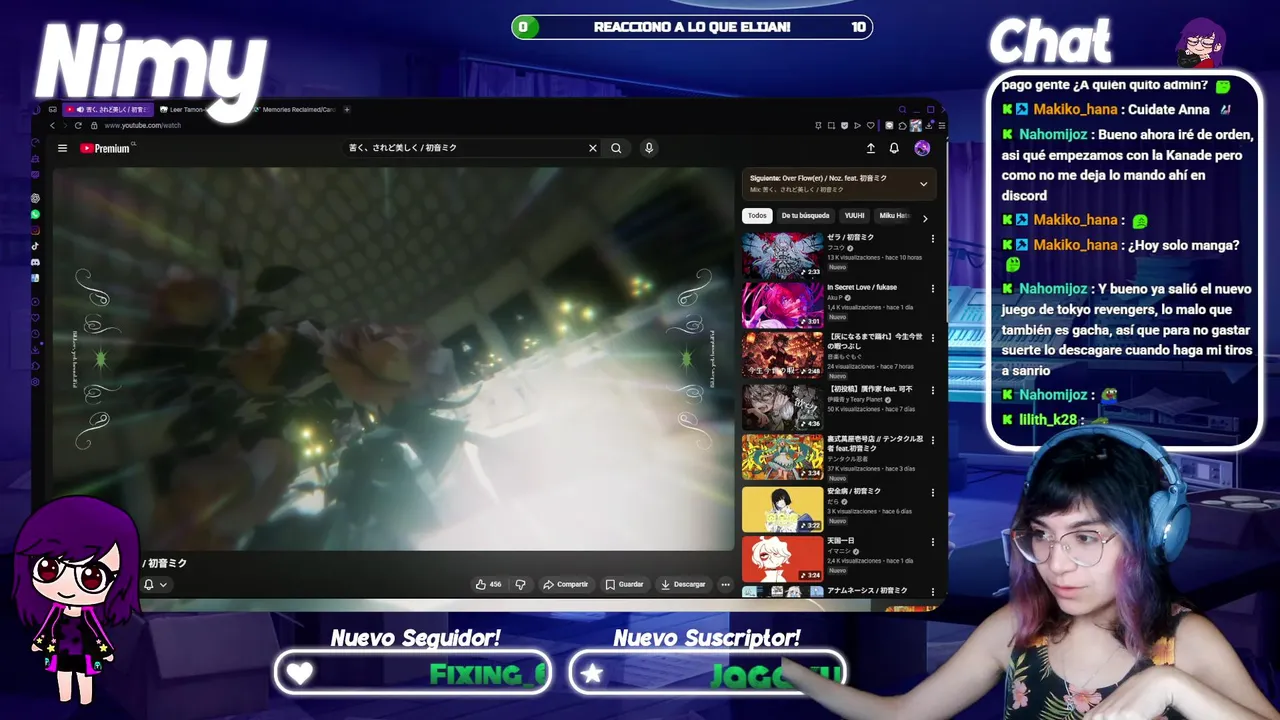Image resolution: width=1280 pixels, height=720 pixels.
Task: Click the YouTube search input field
Action: click(x=465, y=148)
